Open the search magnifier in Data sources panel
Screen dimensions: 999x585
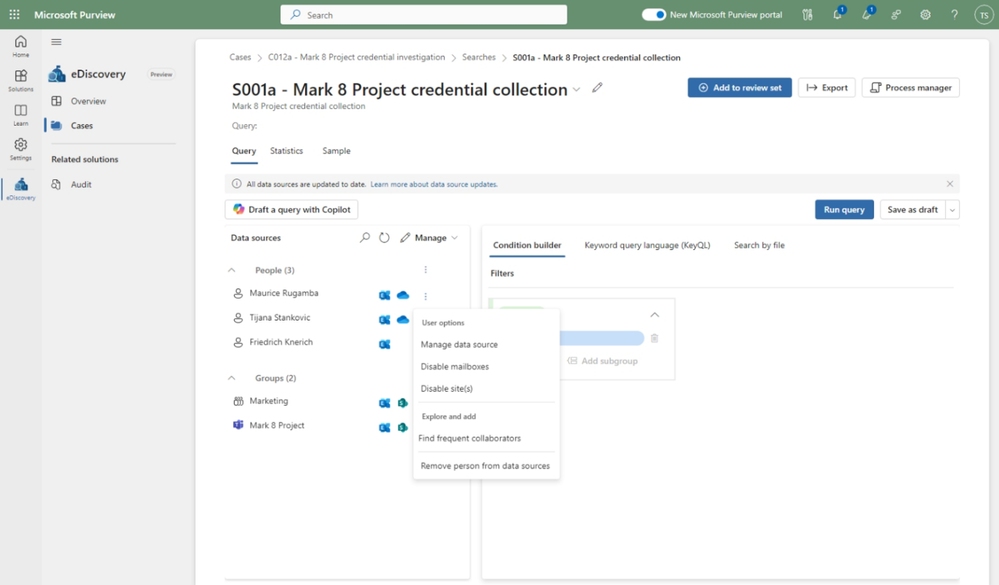(x=365, y=237)
